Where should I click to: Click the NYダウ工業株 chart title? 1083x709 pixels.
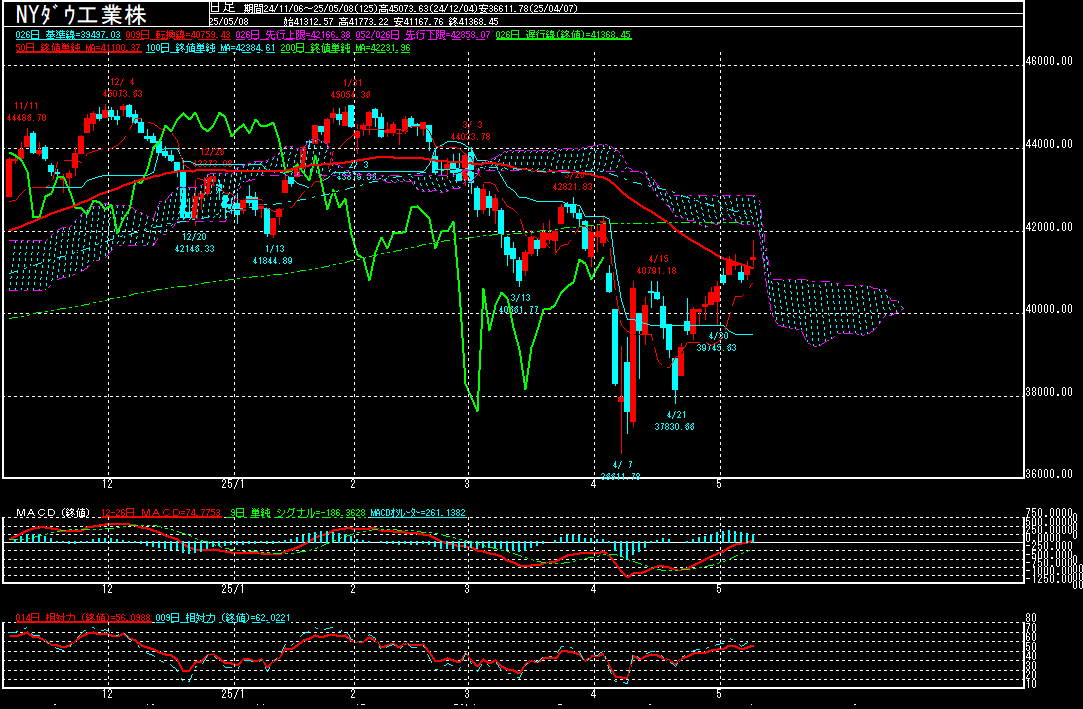pyautogui.click(x=80, y=14)
